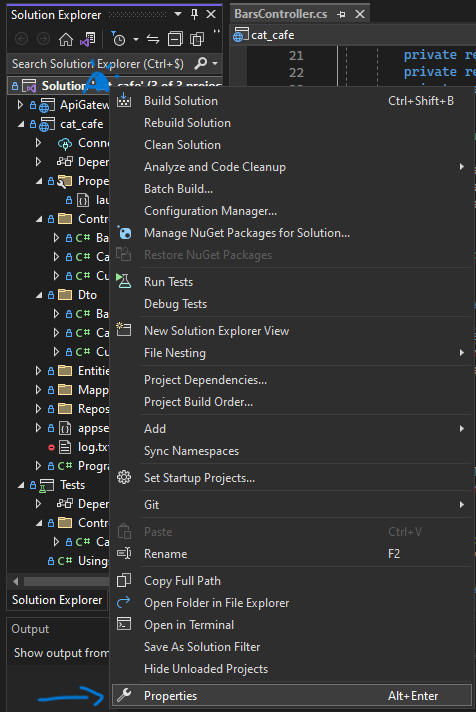
Task: Toggle the pin on Solution Explorer panel
Action: tap(194, 15)
